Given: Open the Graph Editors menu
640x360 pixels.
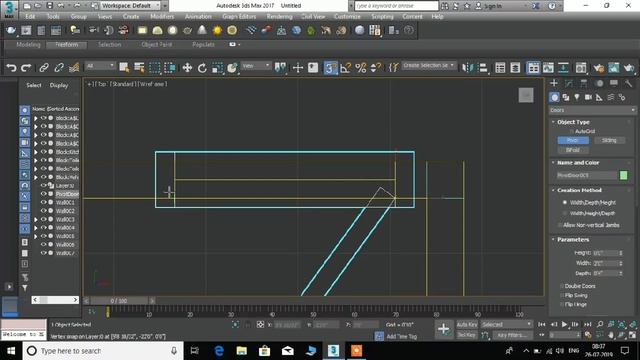Looking at the screenshot, I should (x=239, y=17).
